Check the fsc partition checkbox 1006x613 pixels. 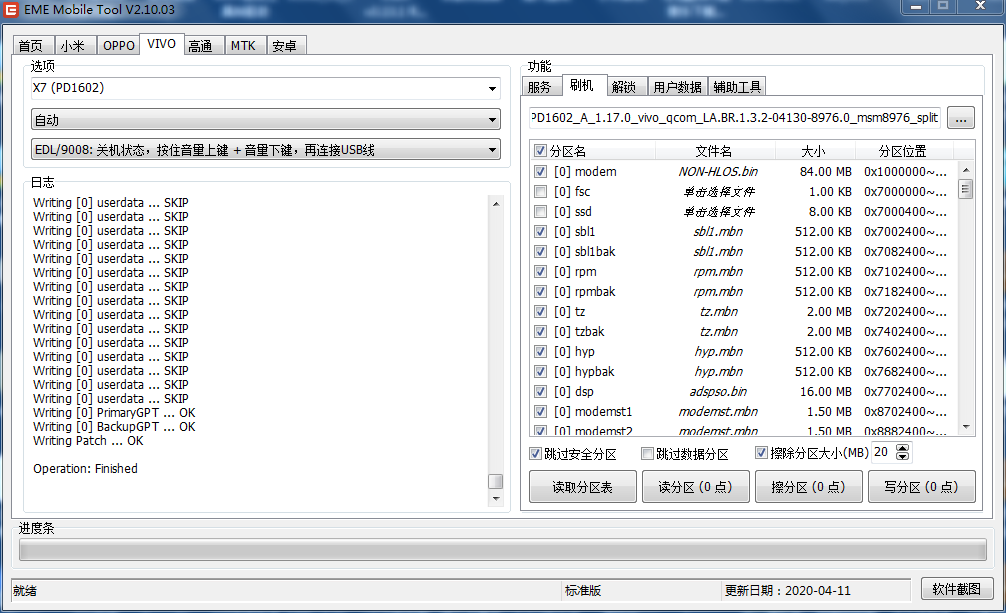pos(540,191)
